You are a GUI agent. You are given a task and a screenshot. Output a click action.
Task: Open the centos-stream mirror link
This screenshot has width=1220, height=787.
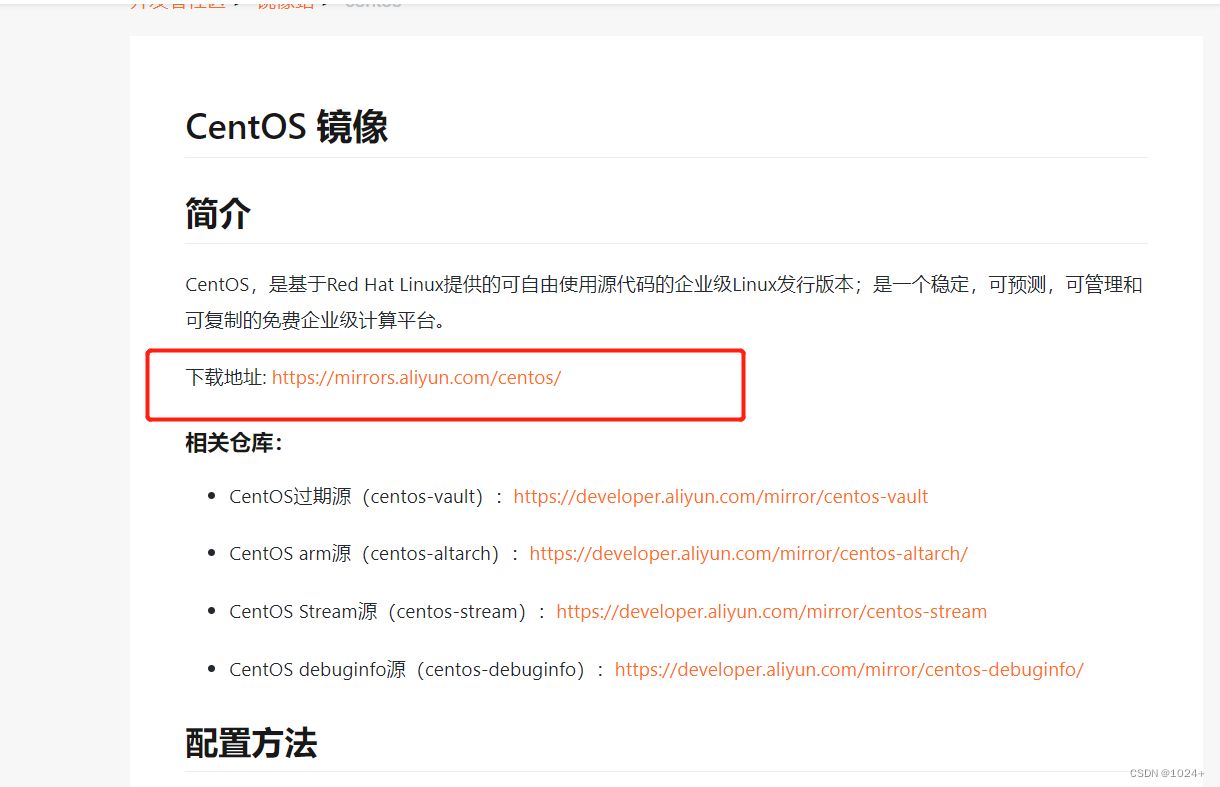coord(772,611)
